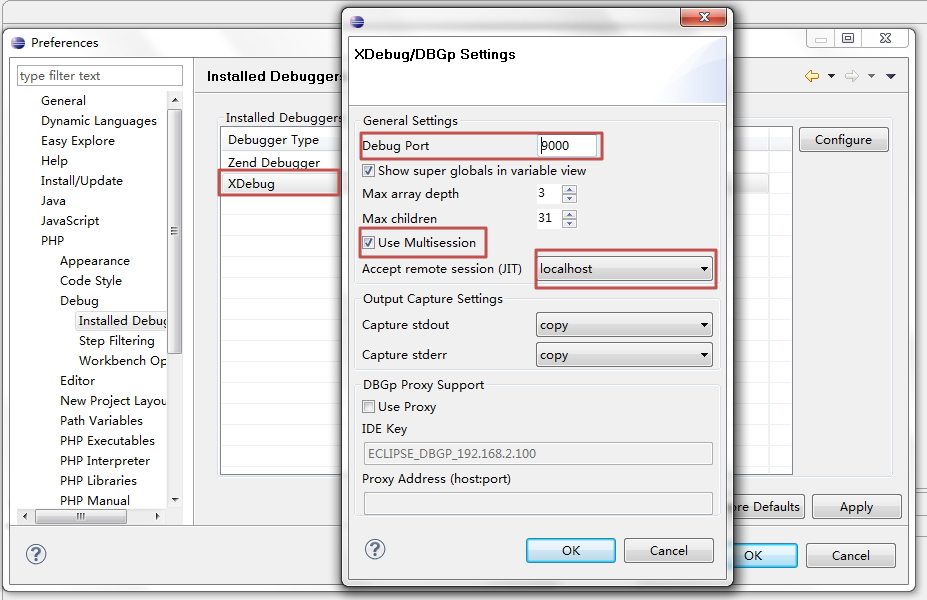
Task: Click Apply button in Preferences
Action: [857, 507]
